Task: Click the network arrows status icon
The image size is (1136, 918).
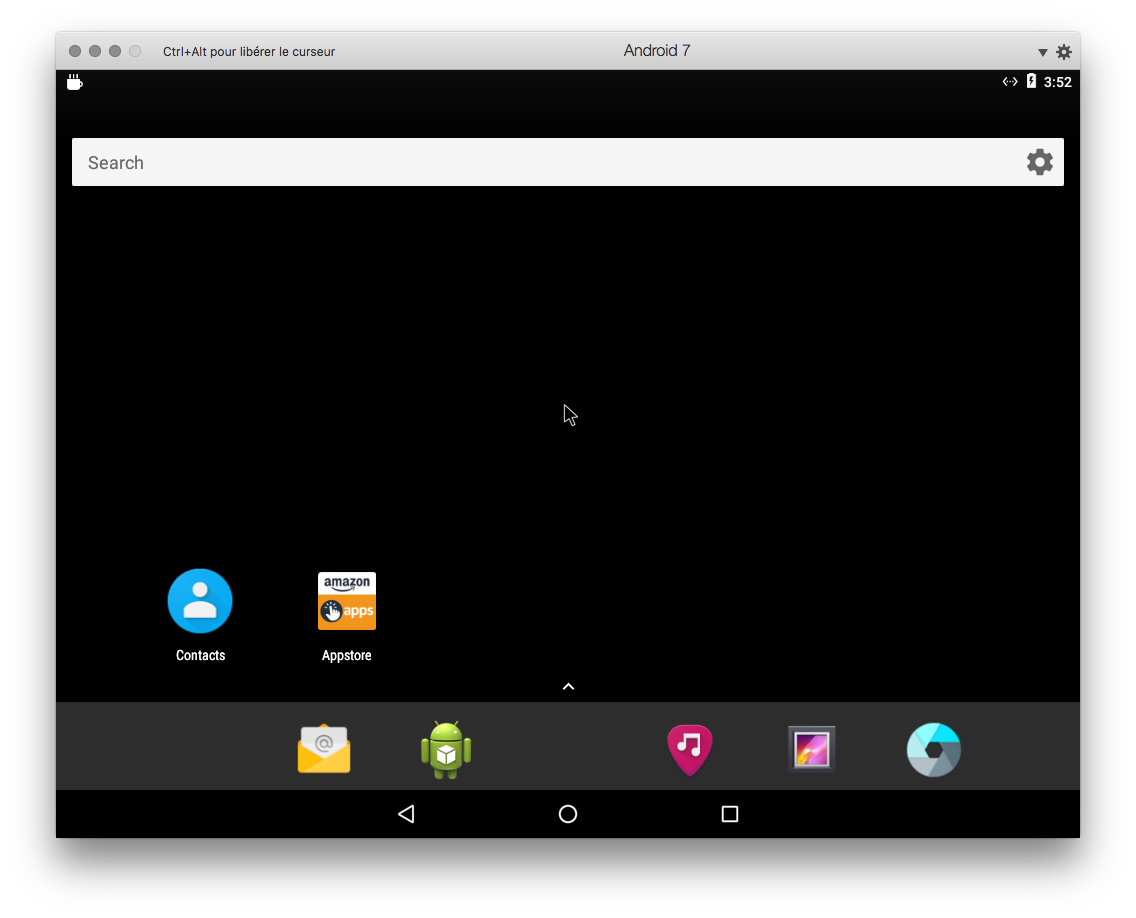Action: pyautogui.click(x=1010, y=81)
